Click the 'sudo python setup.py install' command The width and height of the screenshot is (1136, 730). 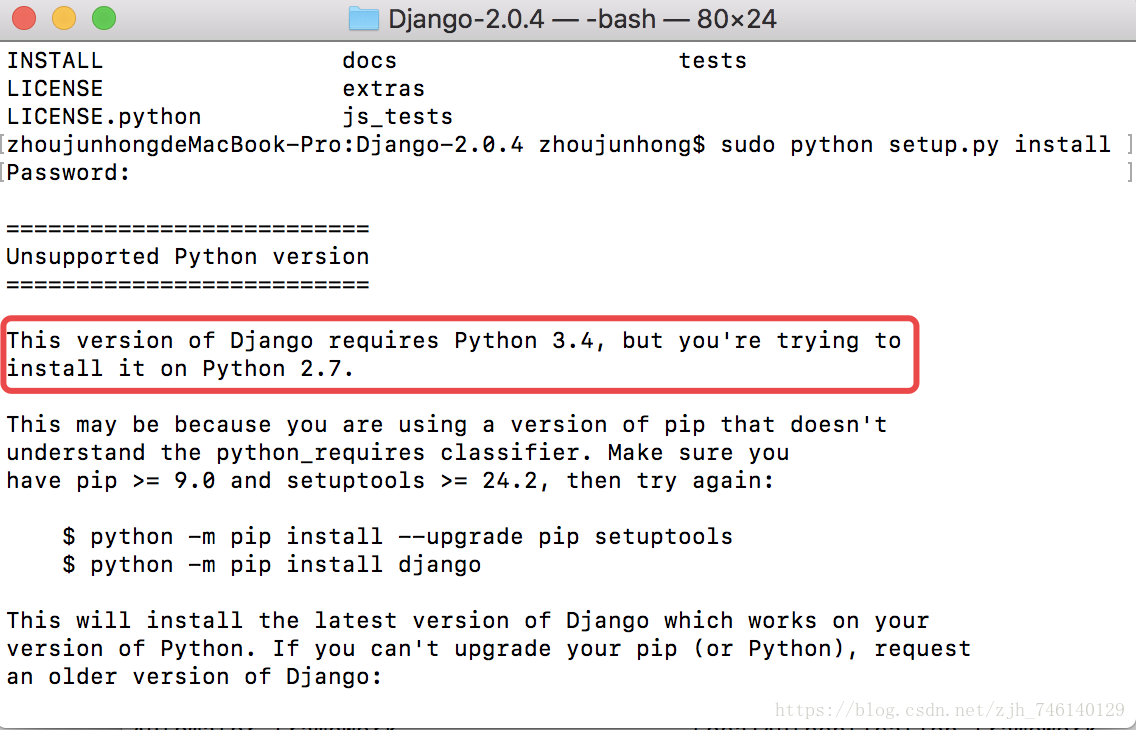point(915,145)
